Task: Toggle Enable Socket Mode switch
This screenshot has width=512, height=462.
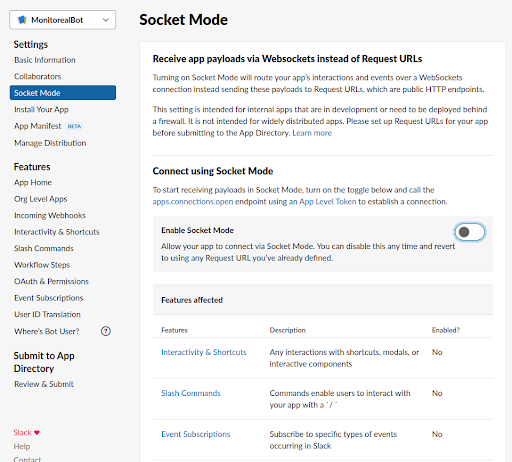Action: pos(470,232)
